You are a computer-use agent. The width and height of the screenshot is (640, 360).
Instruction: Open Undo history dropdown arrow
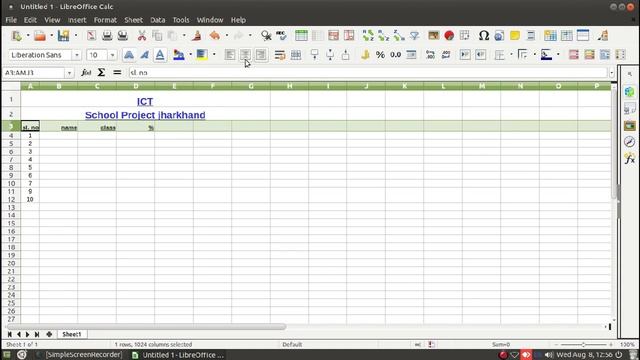coord(227,36)
